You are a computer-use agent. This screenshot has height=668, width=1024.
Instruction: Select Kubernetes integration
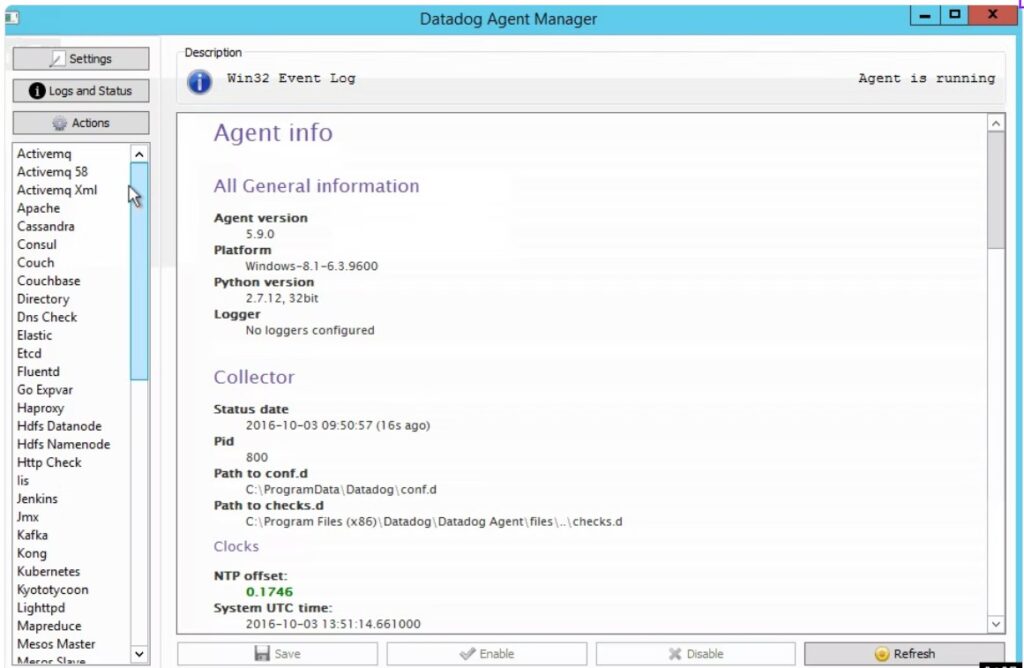[x=48, y=571]
